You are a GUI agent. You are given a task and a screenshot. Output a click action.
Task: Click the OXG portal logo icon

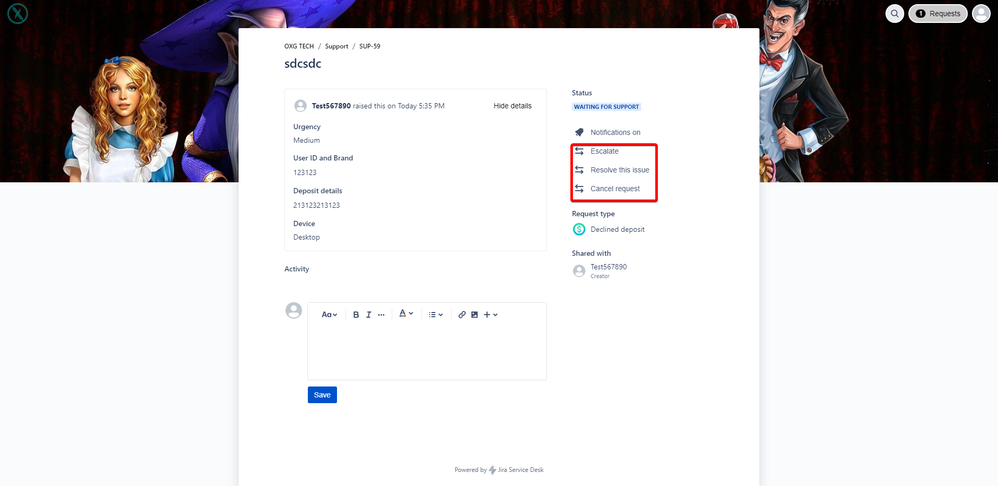18,13
